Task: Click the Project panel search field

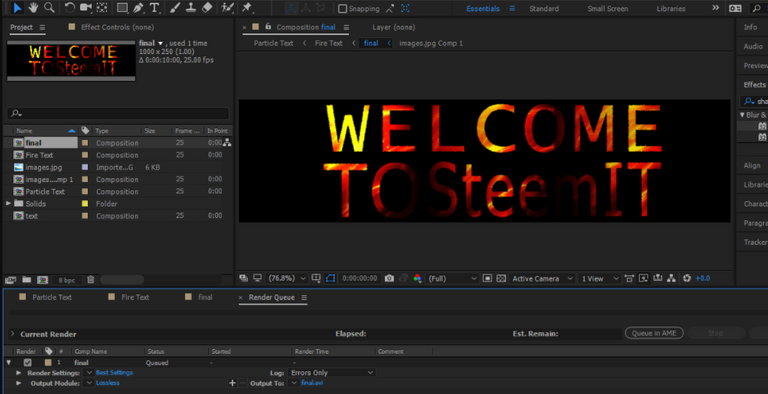Action: click(118, 113)
